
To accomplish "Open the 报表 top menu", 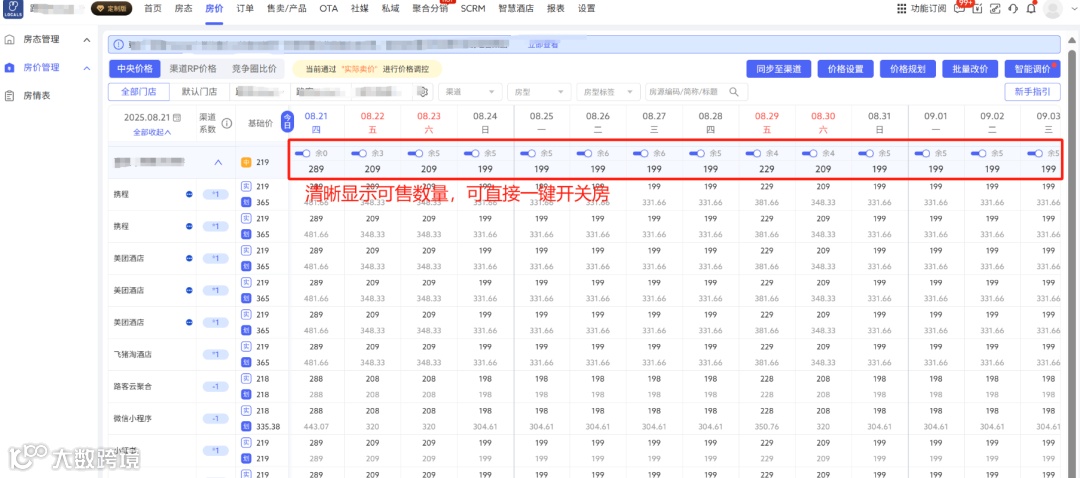I will pyautogui.click(x=555, y=9).
